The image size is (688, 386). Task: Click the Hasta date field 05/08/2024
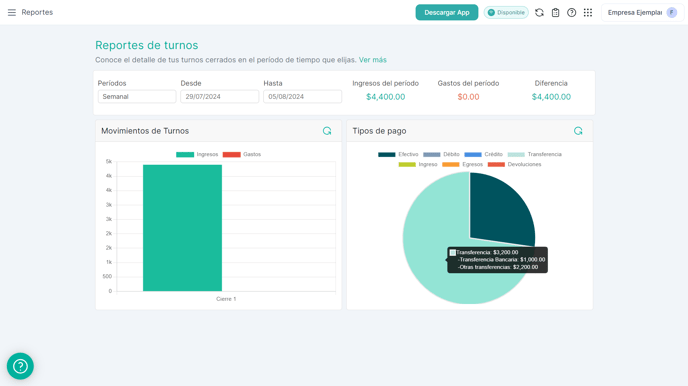(x=302, y=96)
